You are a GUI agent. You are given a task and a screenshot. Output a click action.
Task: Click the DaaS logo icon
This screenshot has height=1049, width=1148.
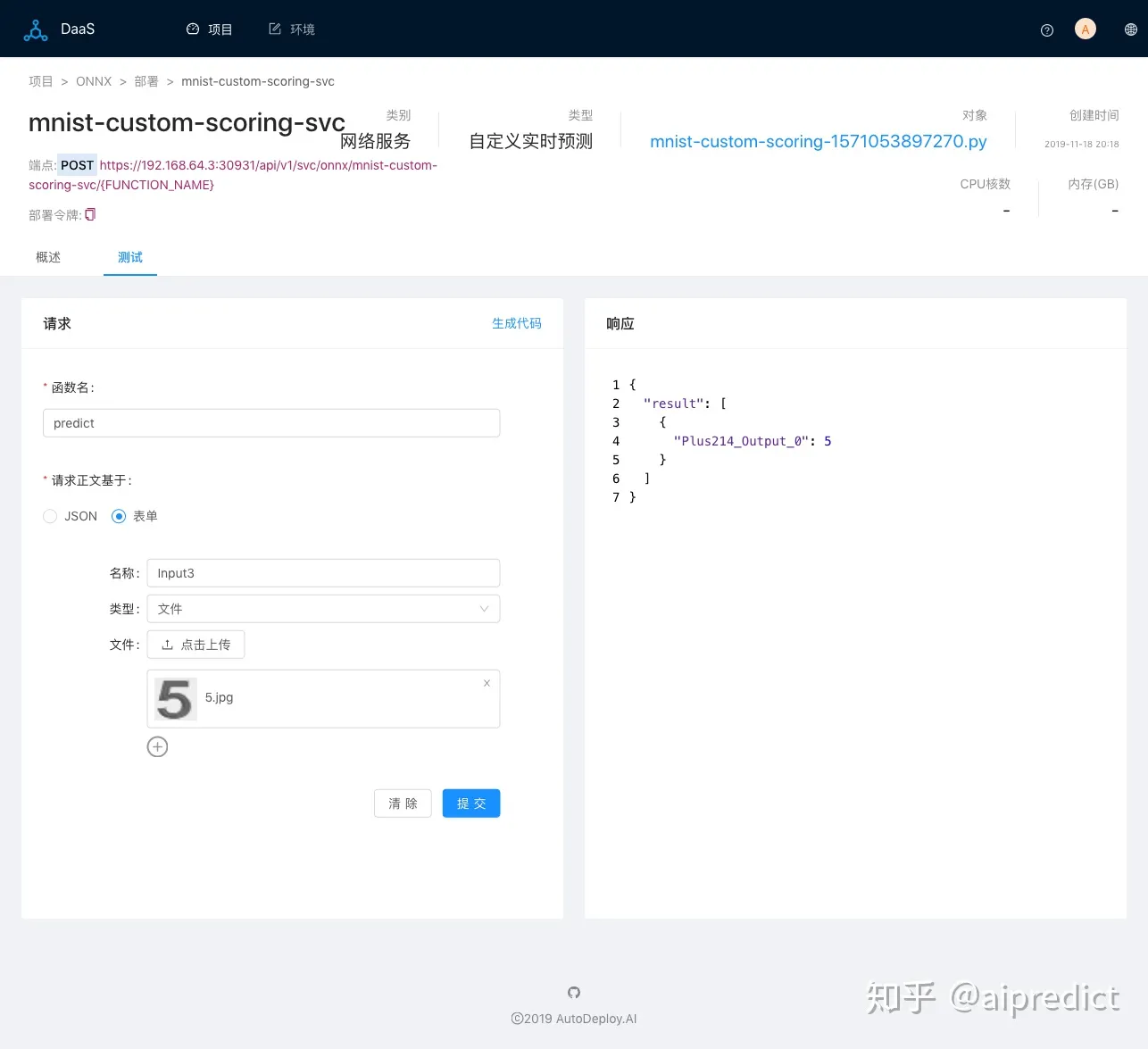click(x=36, y=30)
